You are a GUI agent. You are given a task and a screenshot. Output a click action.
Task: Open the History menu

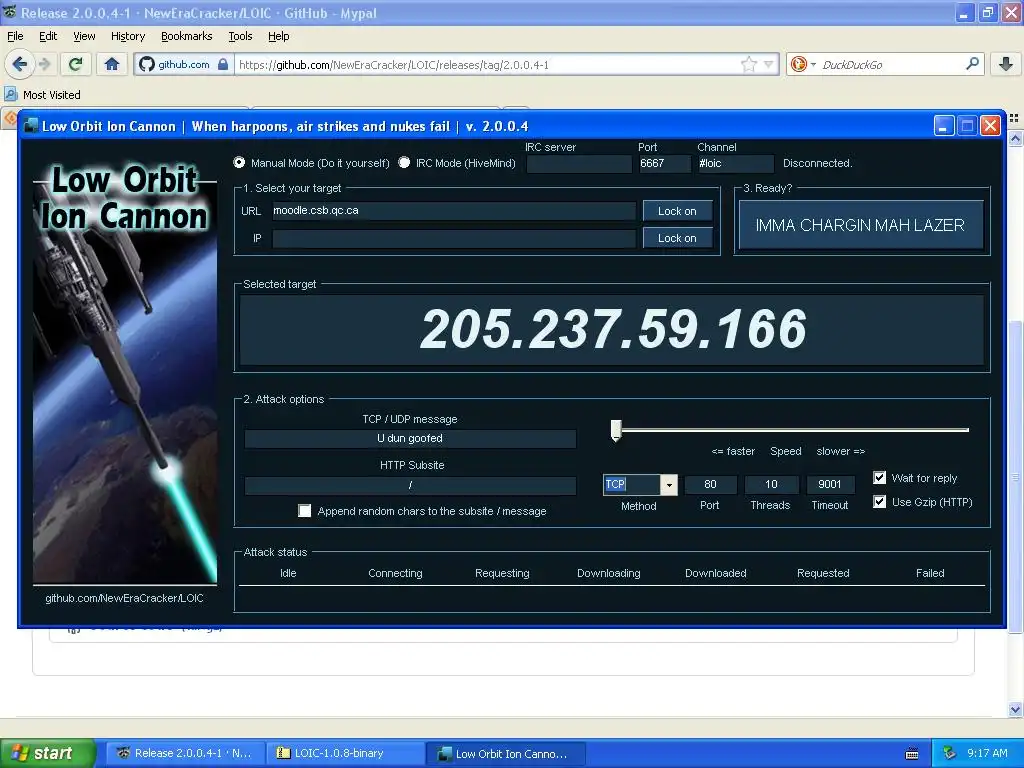127,36
